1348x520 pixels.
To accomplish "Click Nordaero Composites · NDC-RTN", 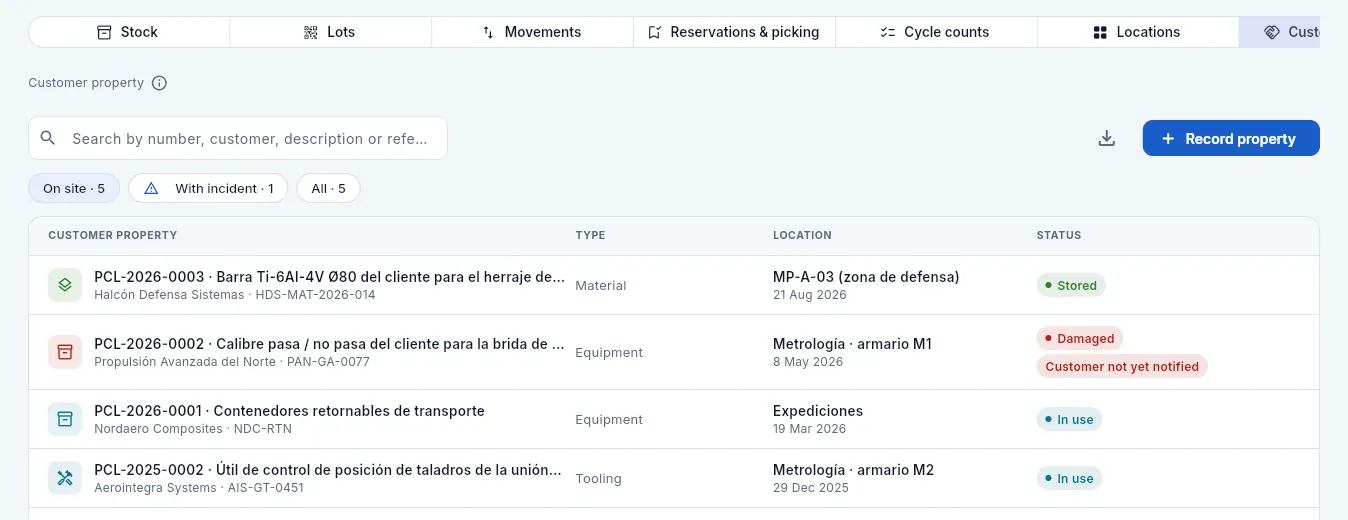I will tap(193, 429).
